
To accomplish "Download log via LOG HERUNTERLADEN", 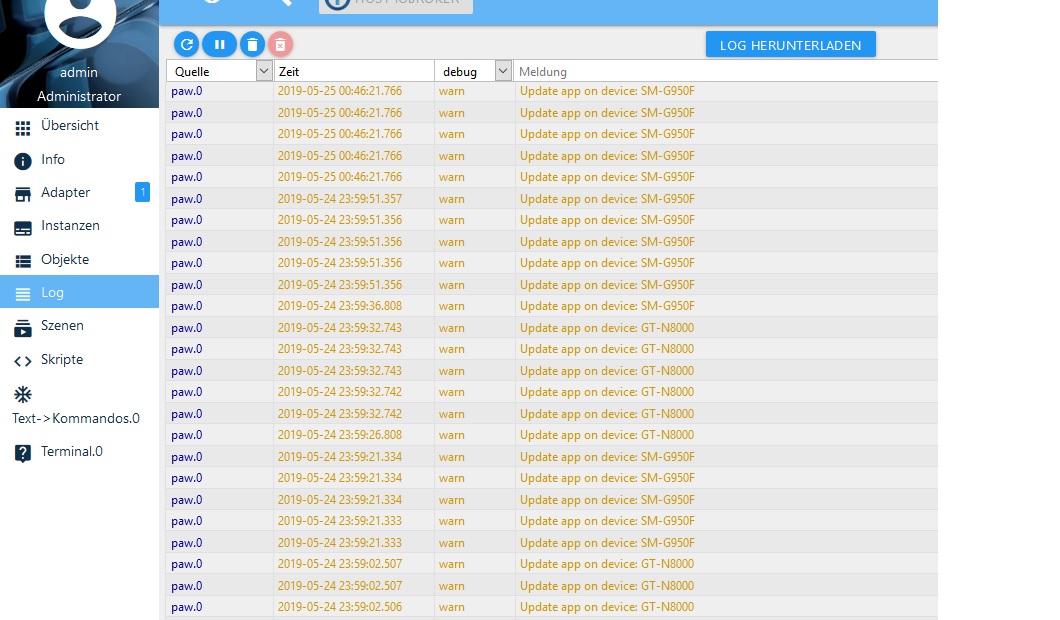I will pyautogui.click(x=790, y=45).
